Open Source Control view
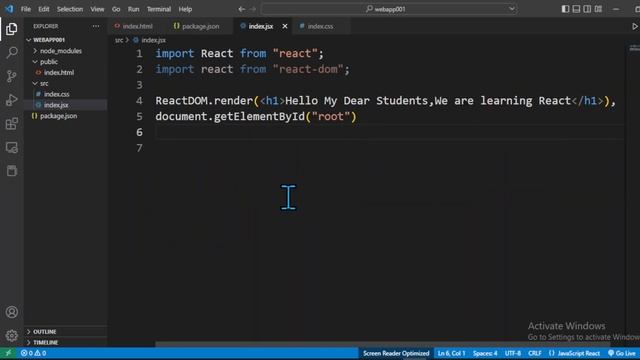640x360 pixels. [x=12, y=76]
